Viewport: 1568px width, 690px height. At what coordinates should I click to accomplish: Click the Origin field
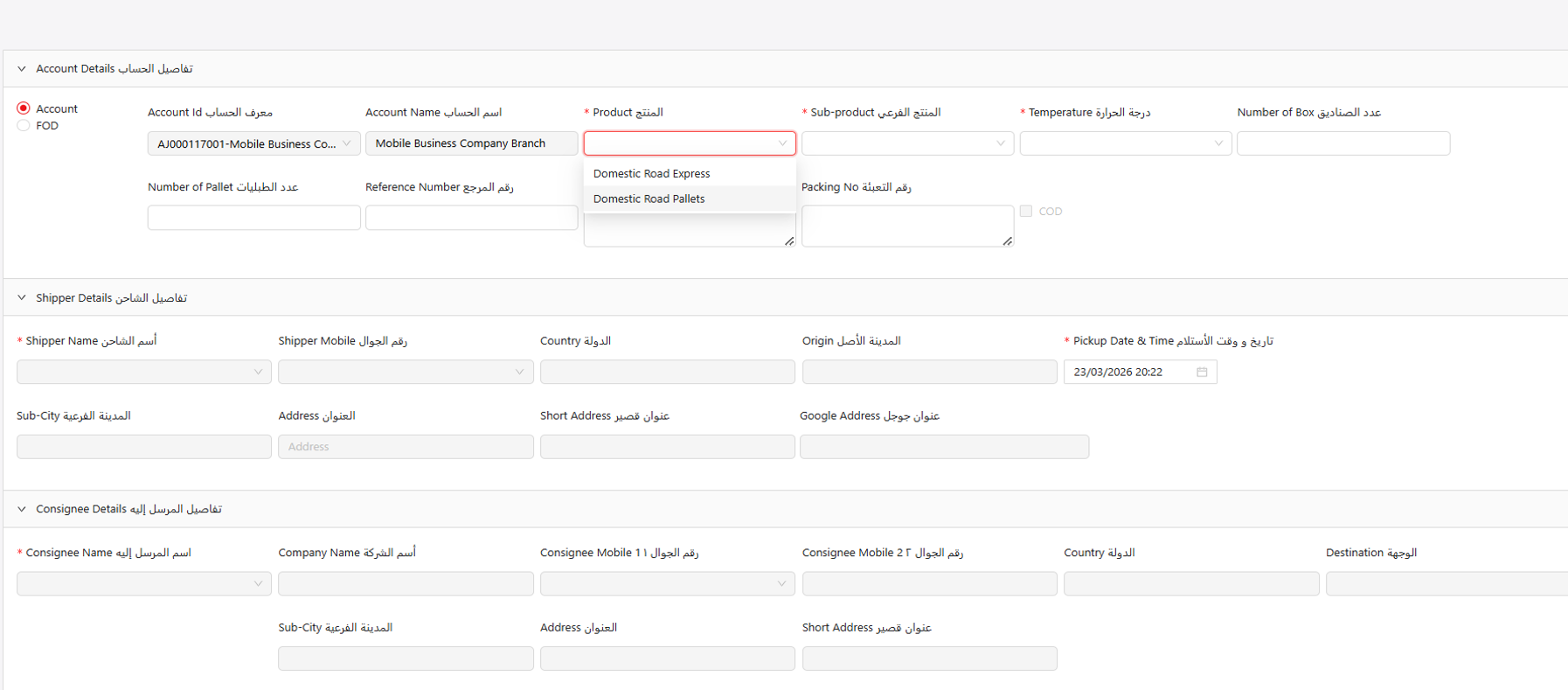pyautogui.click(x=929, y=372)
